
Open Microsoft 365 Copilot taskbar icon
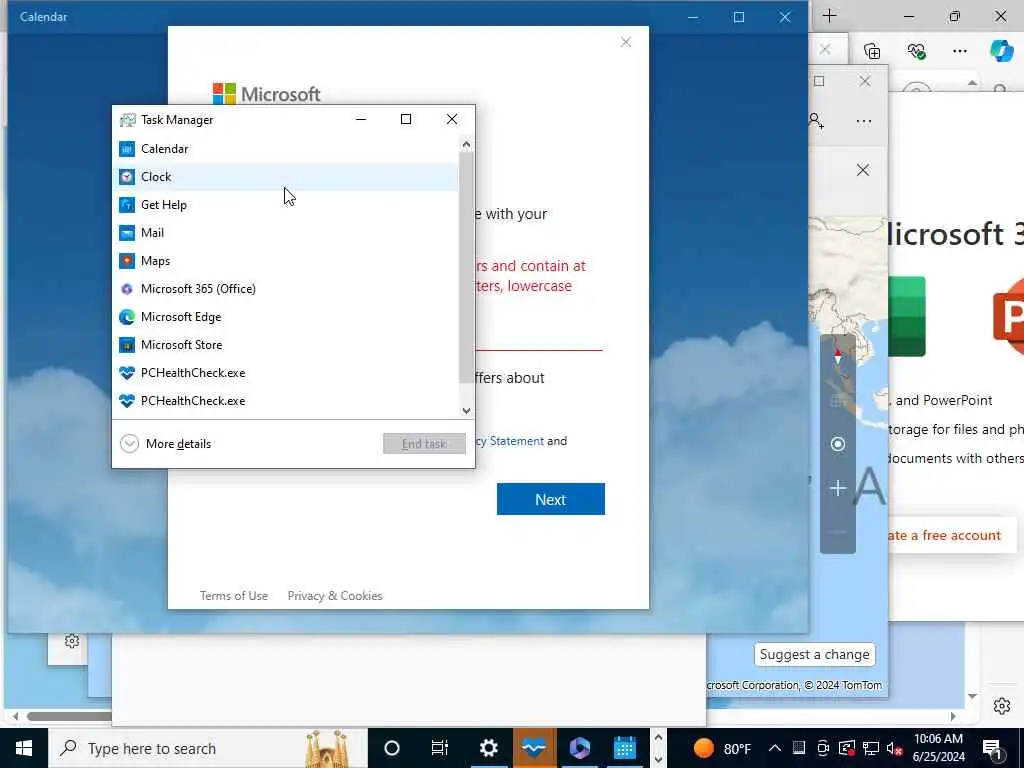(x=579, y=748)
